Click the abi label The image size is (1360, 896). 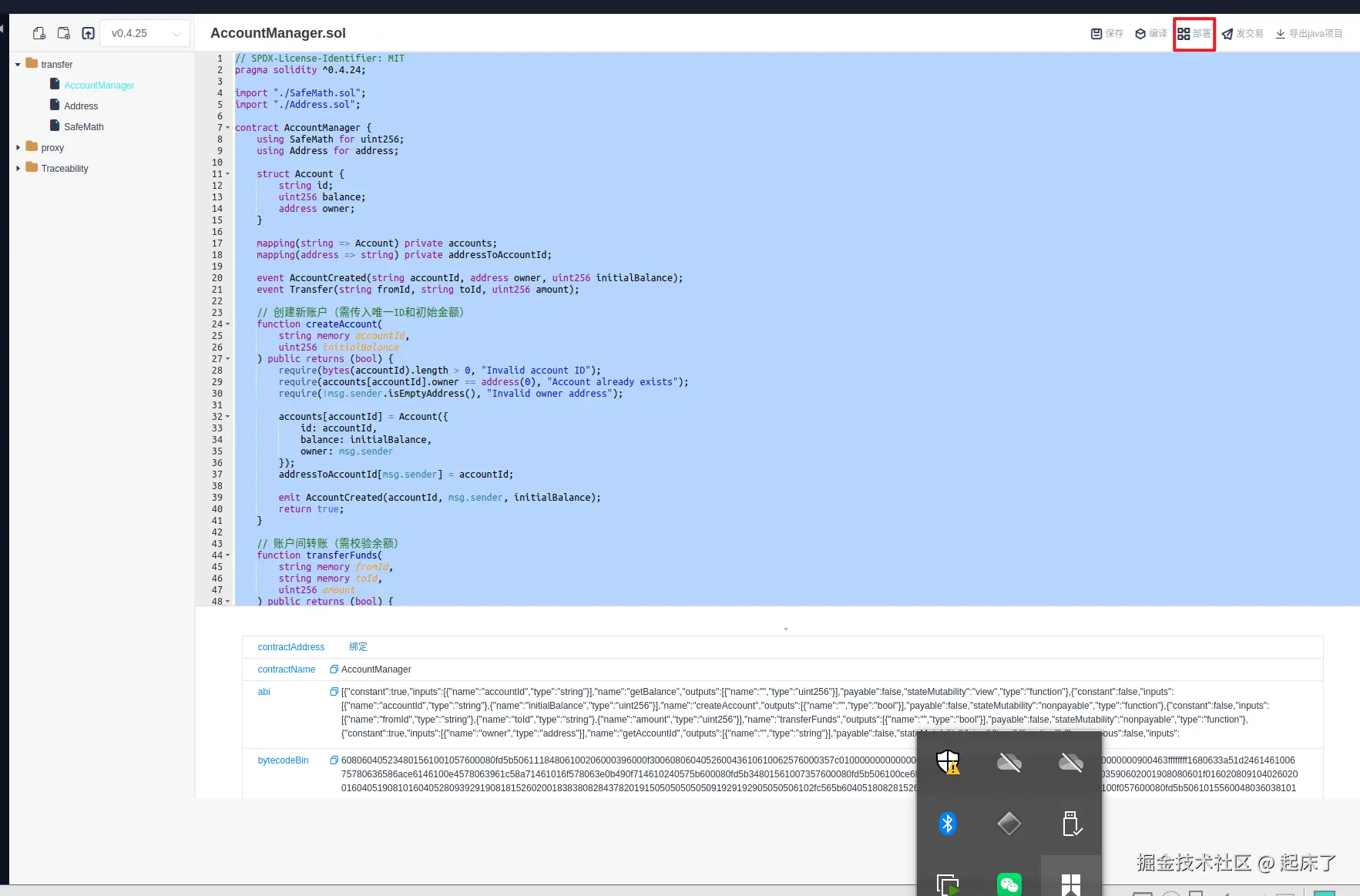coord(264,692)
